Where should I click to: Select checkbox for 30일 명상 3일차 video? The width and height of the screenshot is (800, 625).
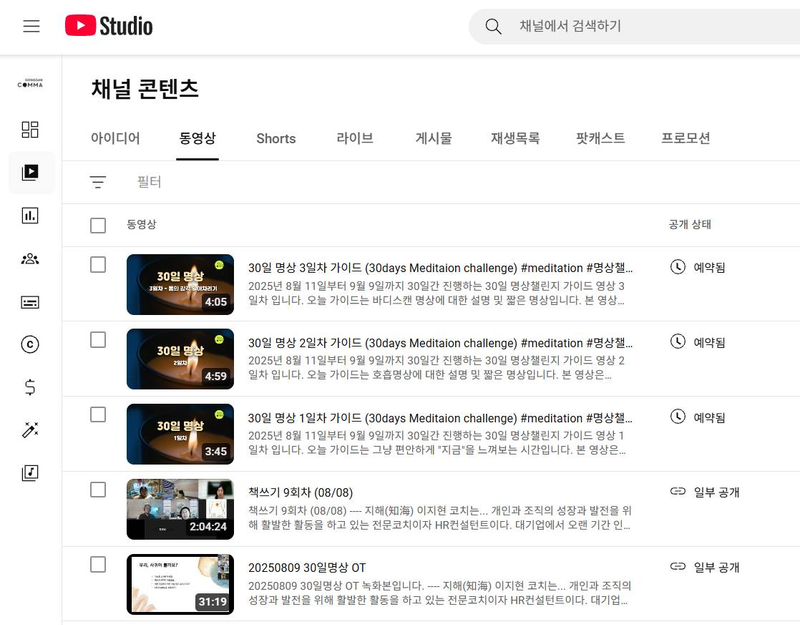pos(98,265)
